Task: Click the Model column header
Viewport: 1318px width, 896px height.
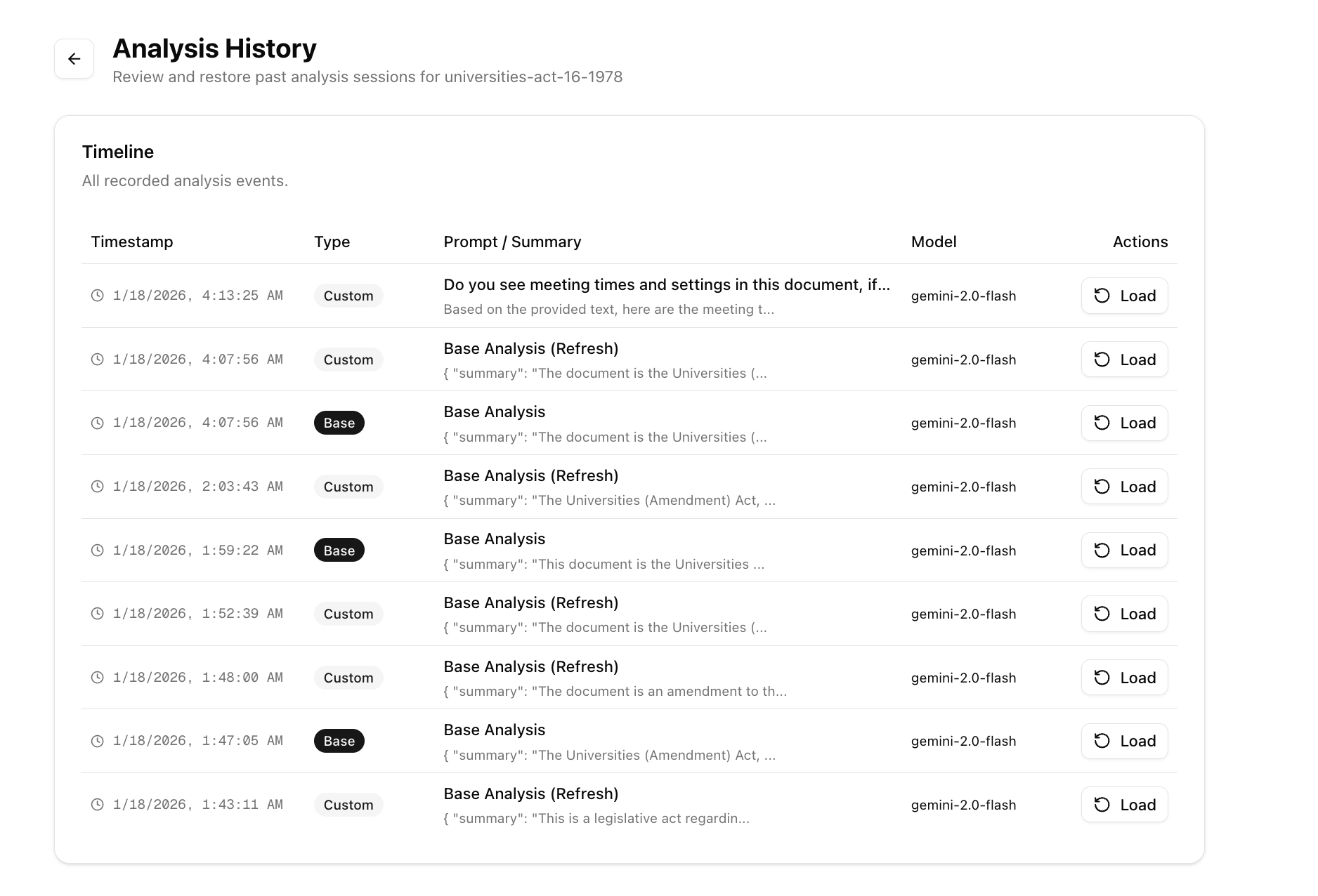Action: point(933,242)
